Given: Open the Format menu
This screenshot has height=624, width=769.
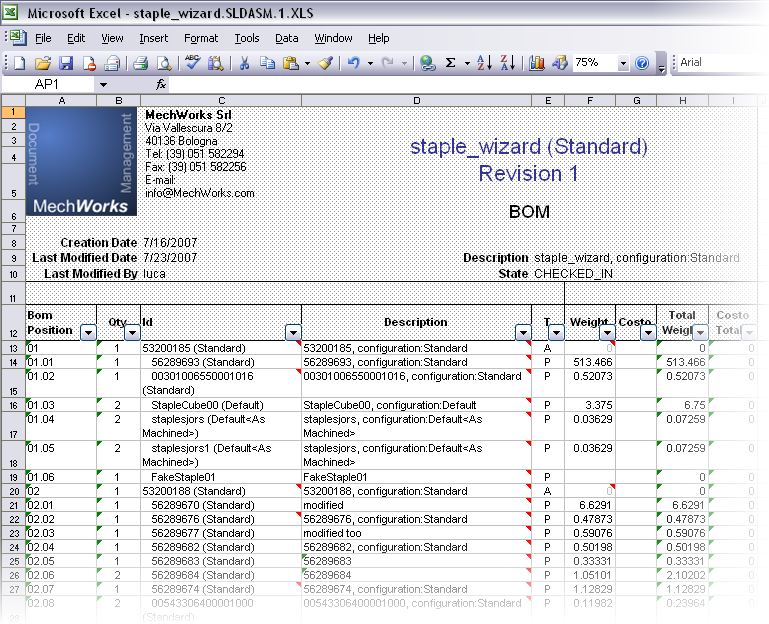Looking at the screenshot, I should 201,38.
